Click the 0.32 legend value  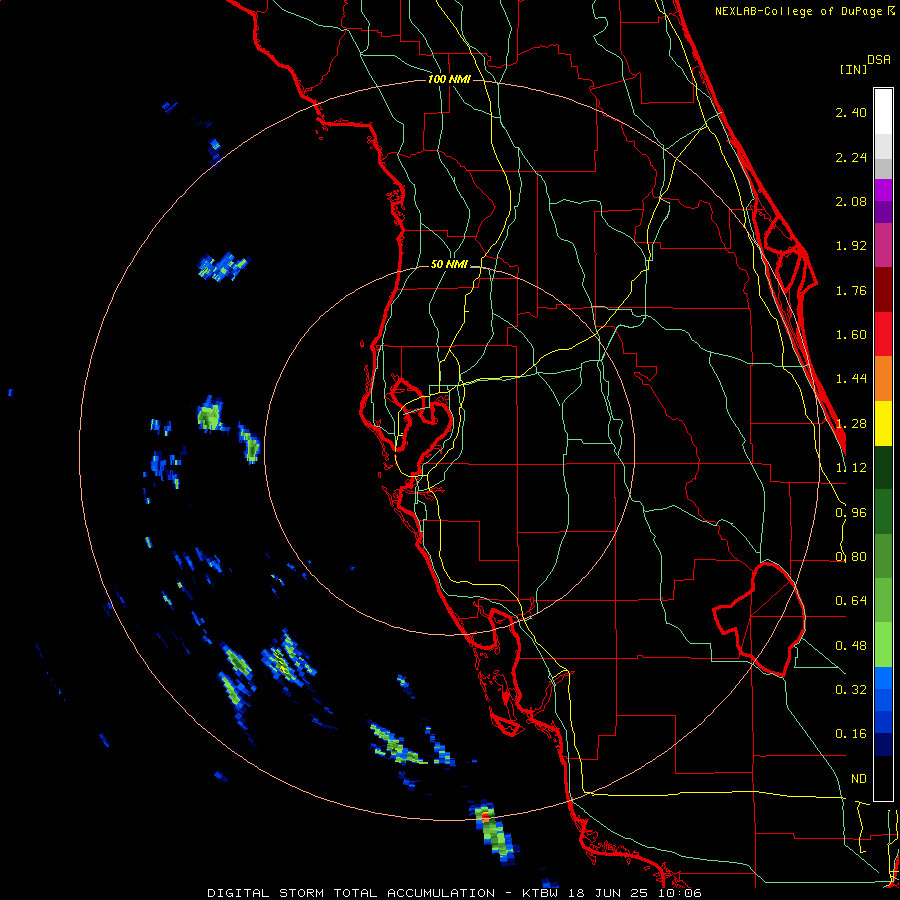(x=851, y=690)
